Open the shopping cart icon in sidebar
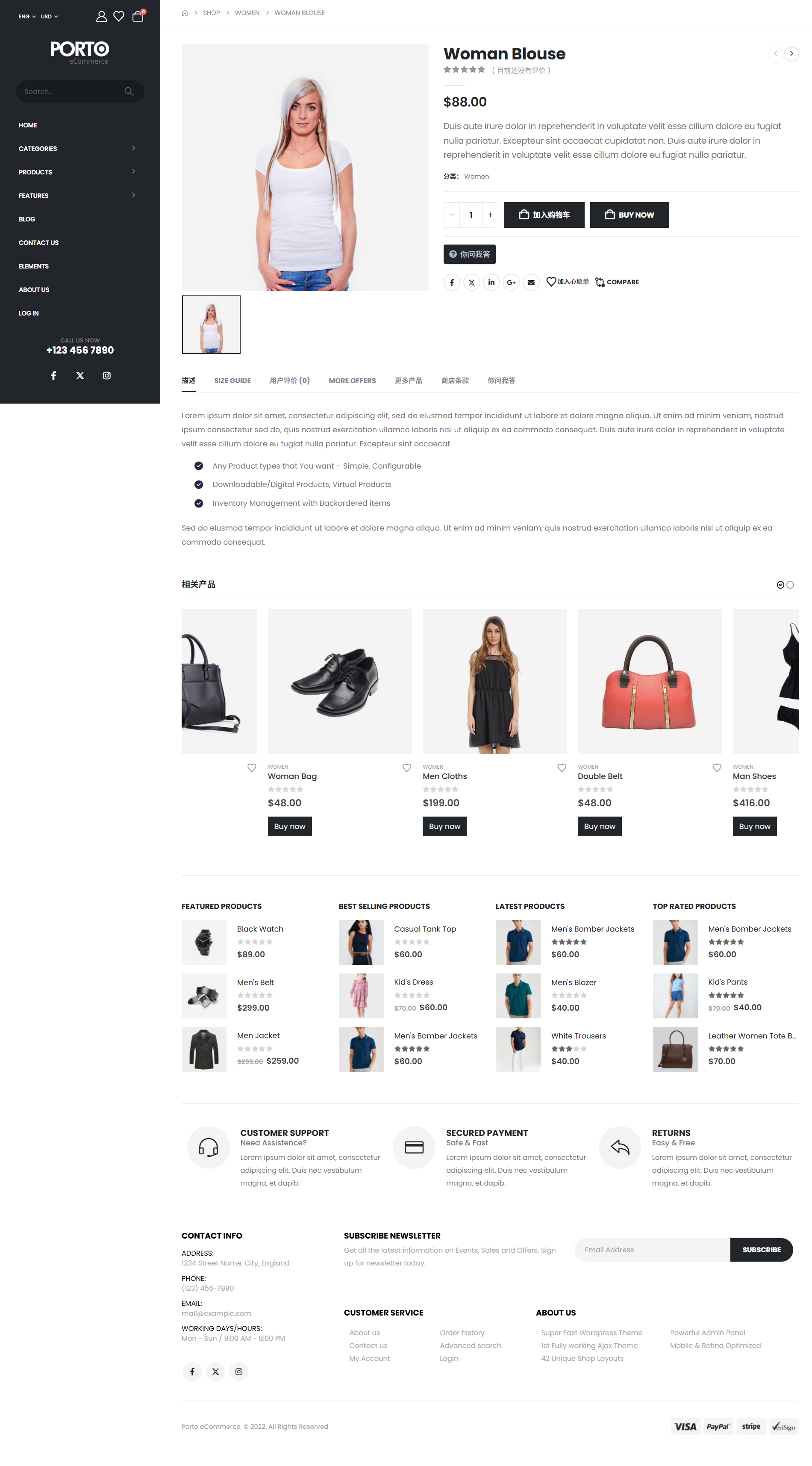 pos(138,16)
